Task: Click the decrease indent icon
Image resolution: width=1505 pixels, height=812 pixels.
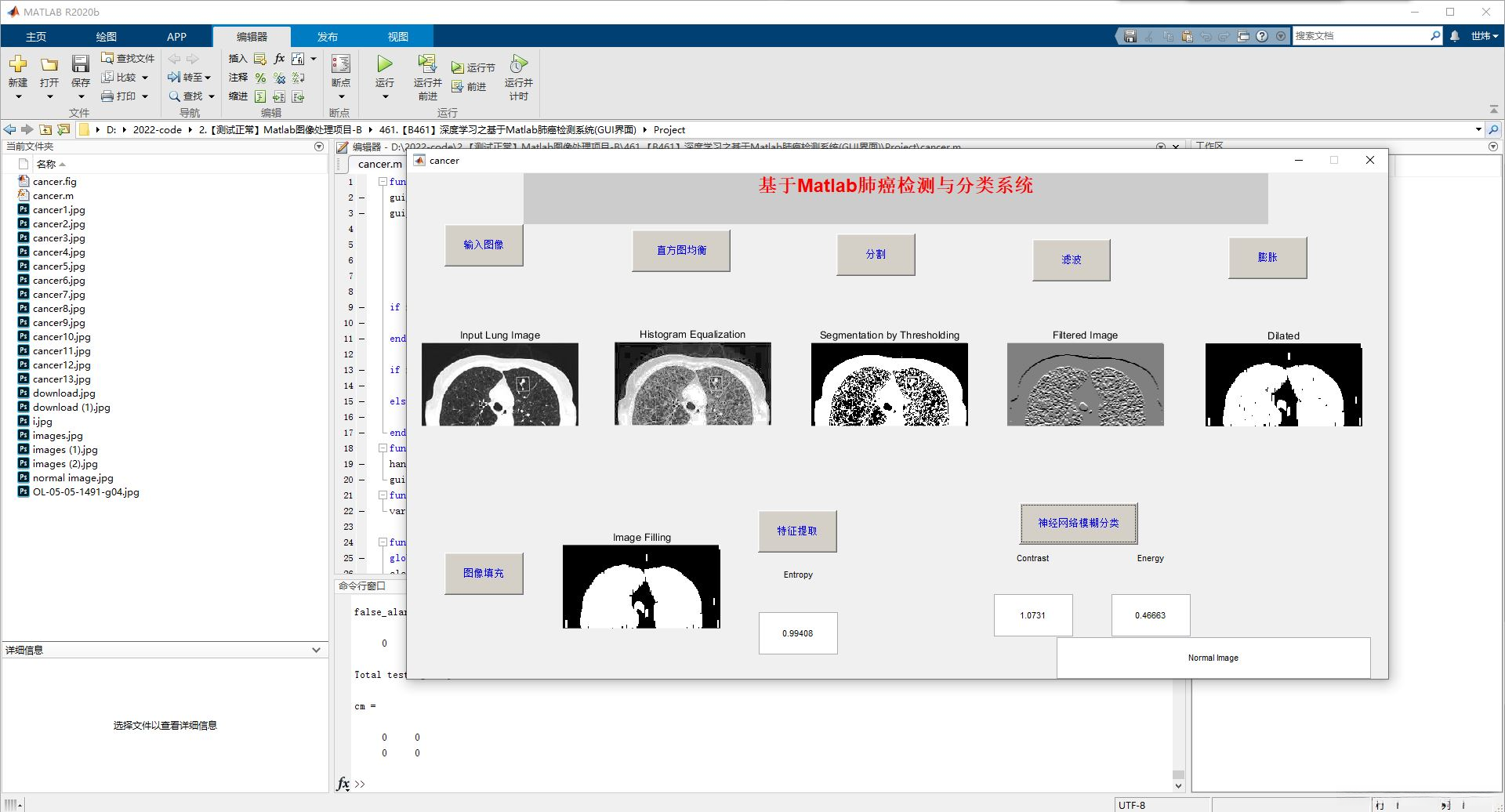Action: (298, 96)
